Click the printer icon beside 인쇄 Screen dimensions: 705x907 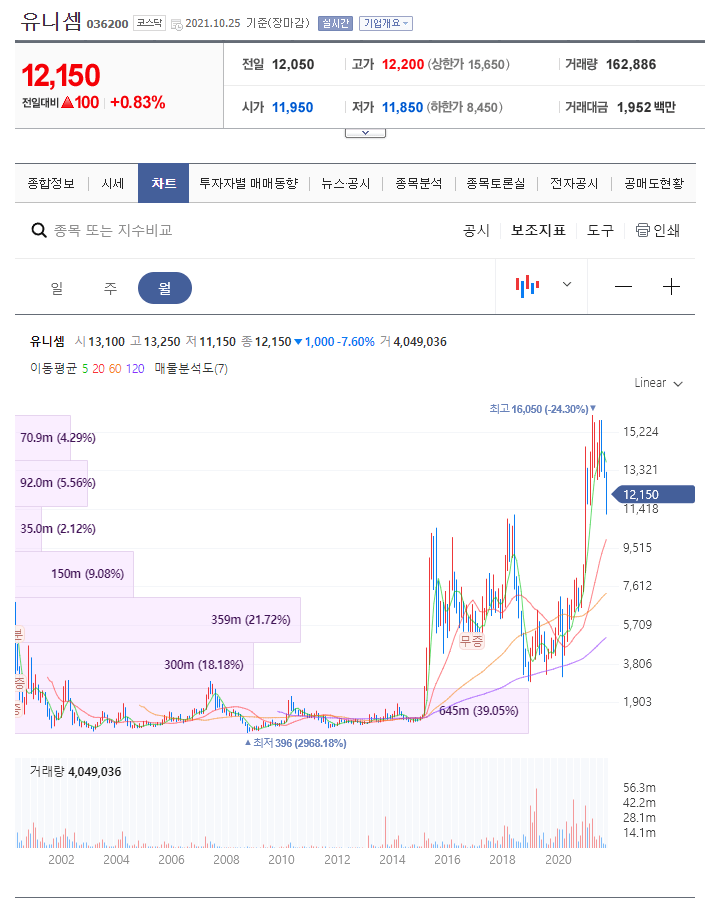tap(643, 230)
